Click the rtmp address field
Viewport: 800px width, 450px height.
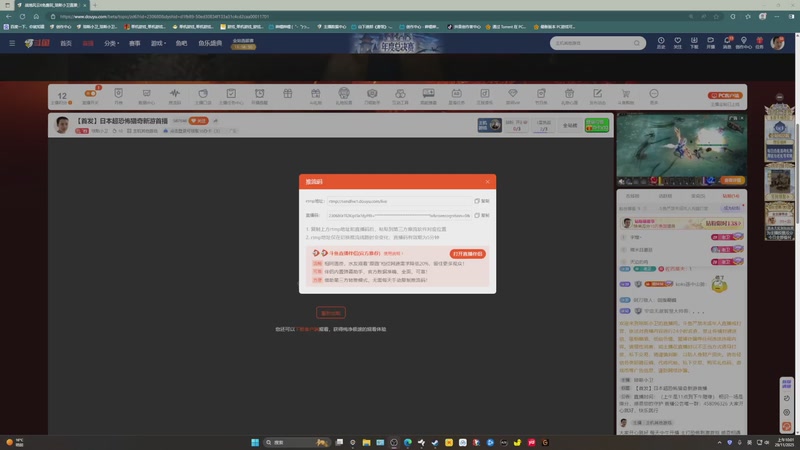click(x=399, y=201)
